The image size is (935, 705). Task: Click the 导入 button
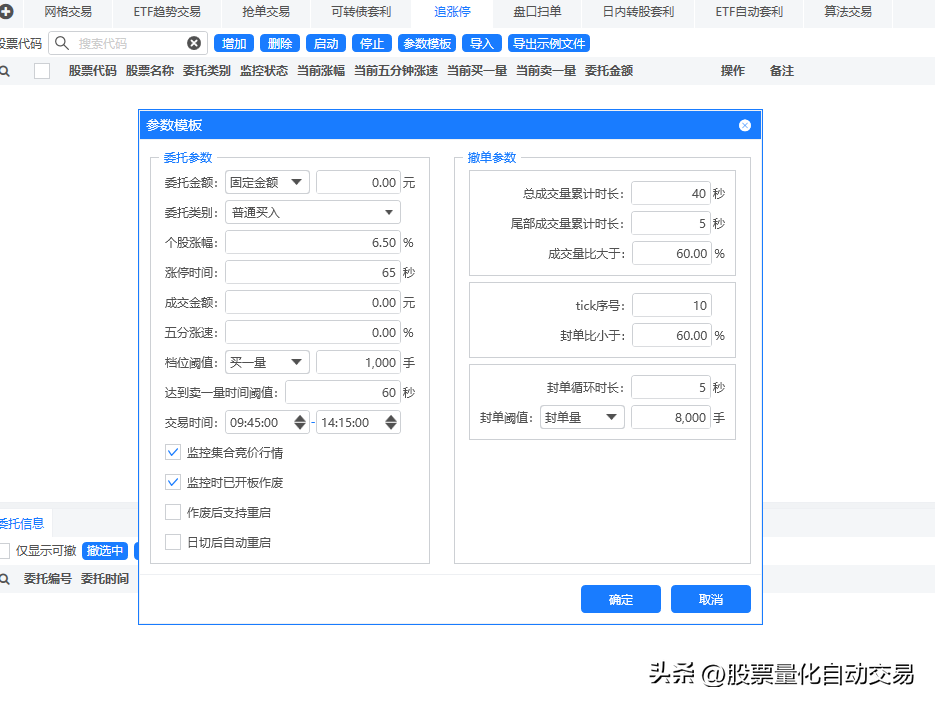click(482, 44)
